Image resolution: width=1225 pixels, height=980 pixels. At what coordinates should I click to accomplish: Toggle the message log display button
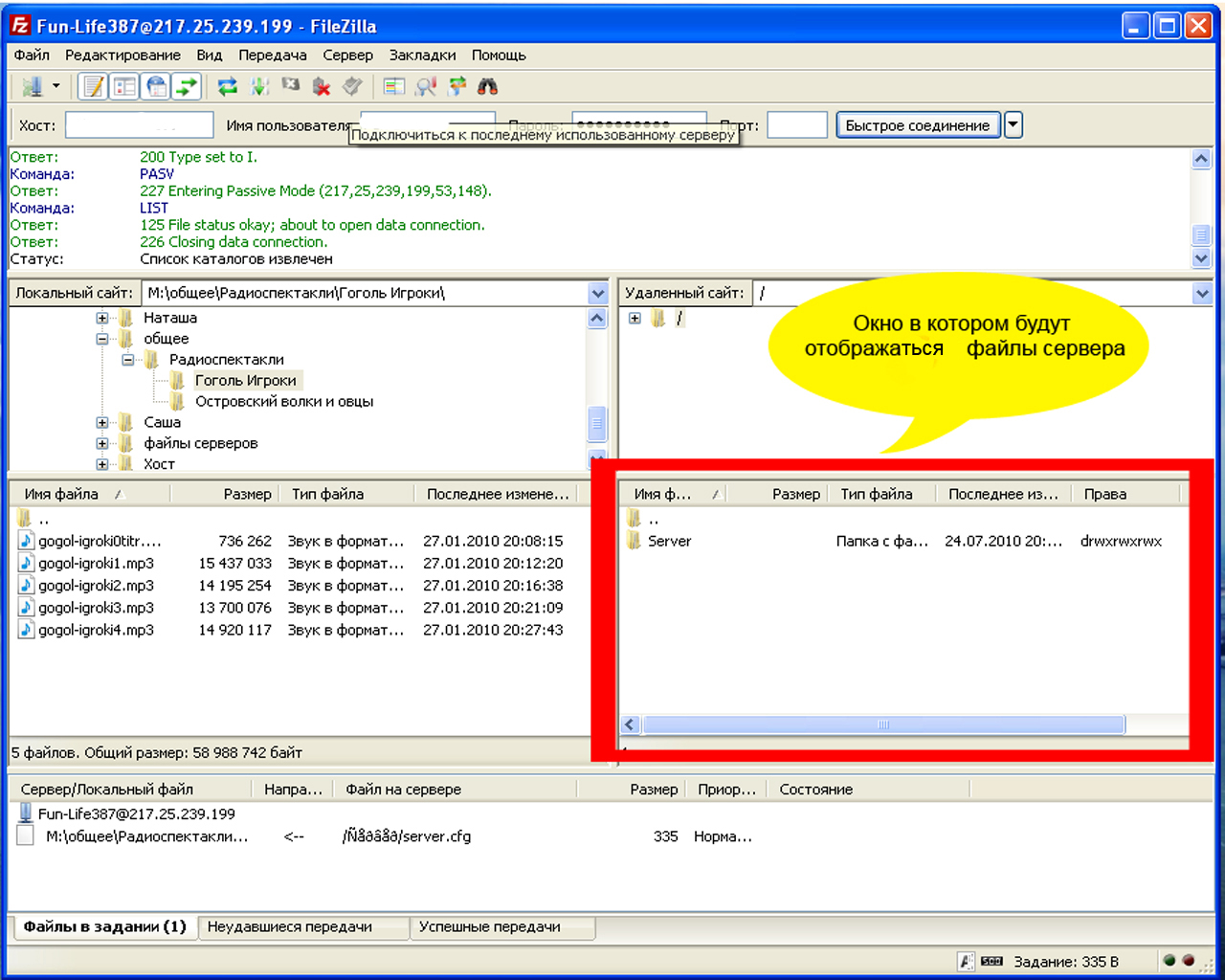(94, 87)
